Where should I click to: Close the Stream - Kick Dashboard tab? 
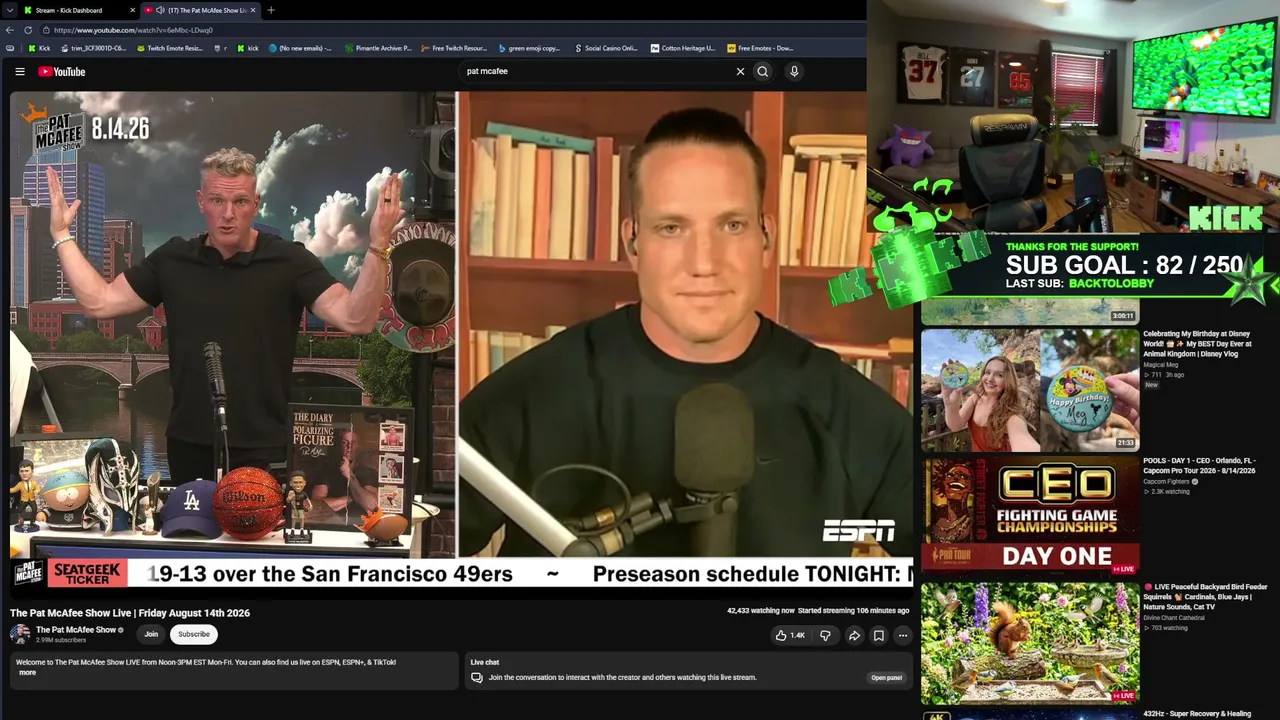click(x=132, y=10)
